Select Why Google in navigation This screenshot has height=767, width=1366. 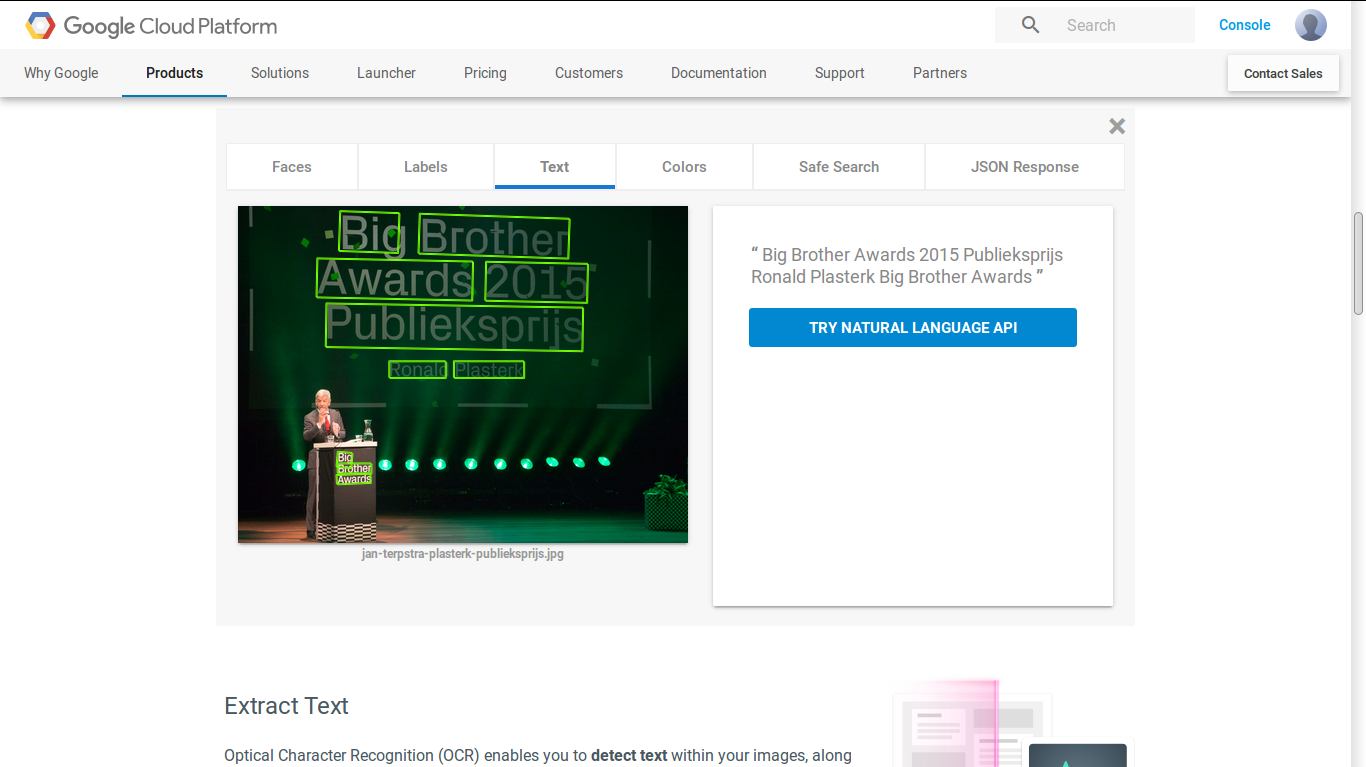[x=61, y=73]
